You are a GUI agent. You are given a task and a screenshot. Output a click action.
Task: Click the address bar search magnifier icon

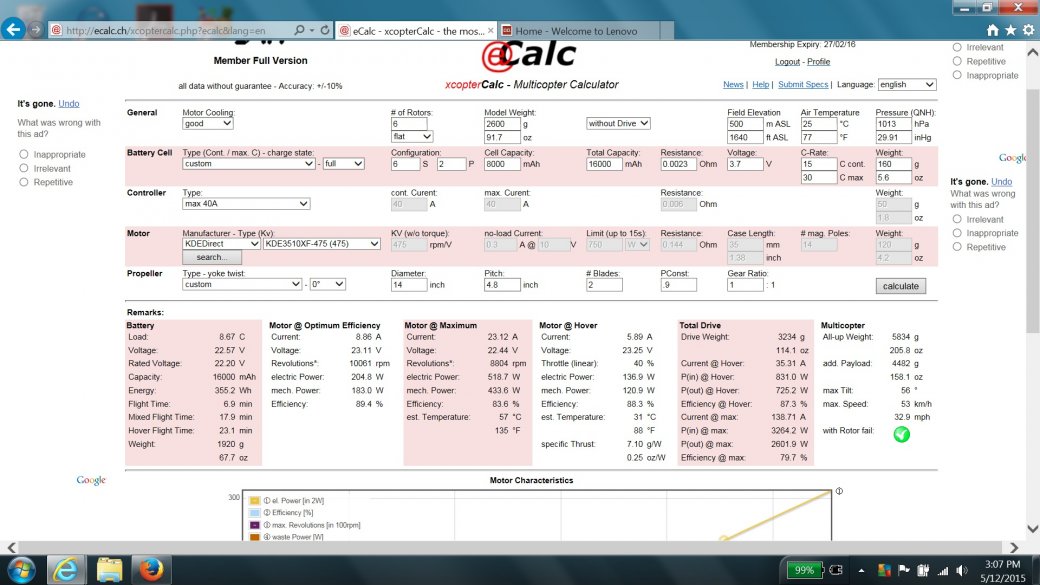coord(299,30)
